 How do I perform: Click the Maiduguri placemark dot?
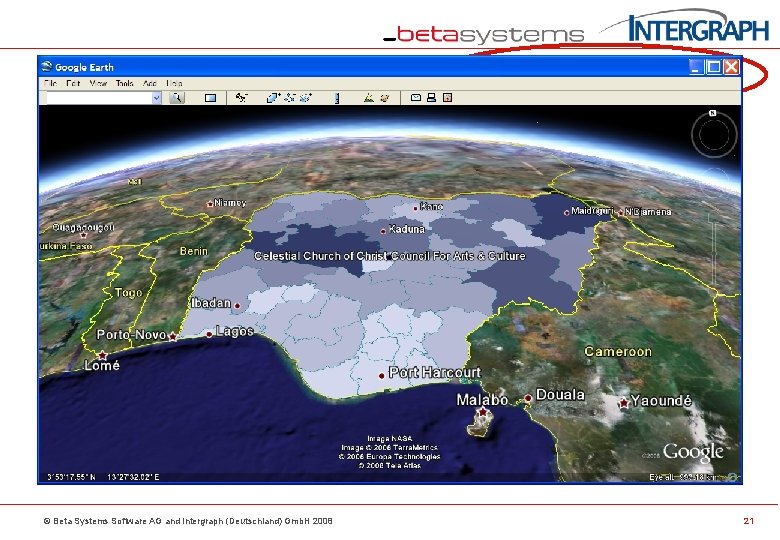(x=566, y=213)
